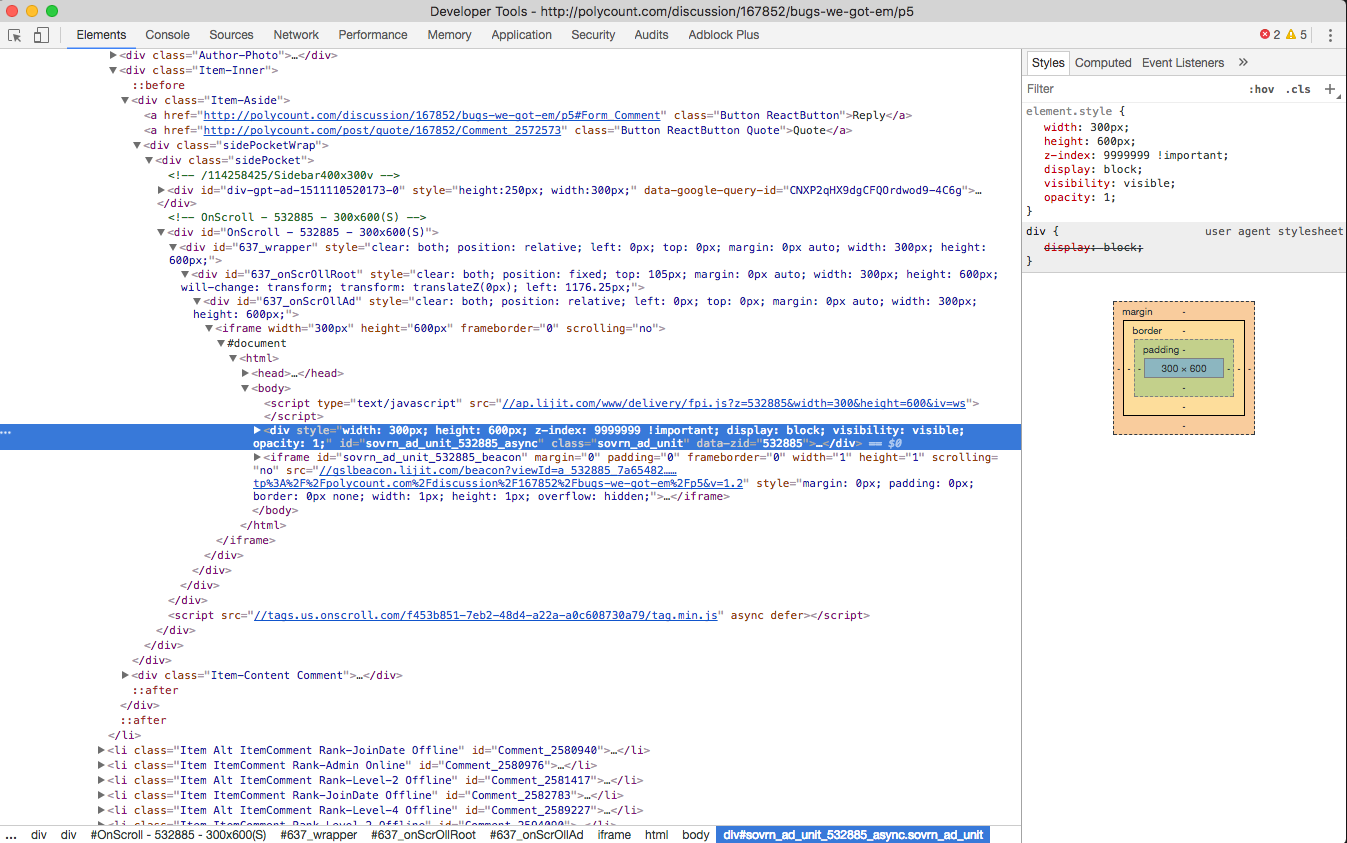The height and width of the screenshot is (843, 1347).
Task: Collapse the 637_wrapper div node
Action: tap(174, 247)
